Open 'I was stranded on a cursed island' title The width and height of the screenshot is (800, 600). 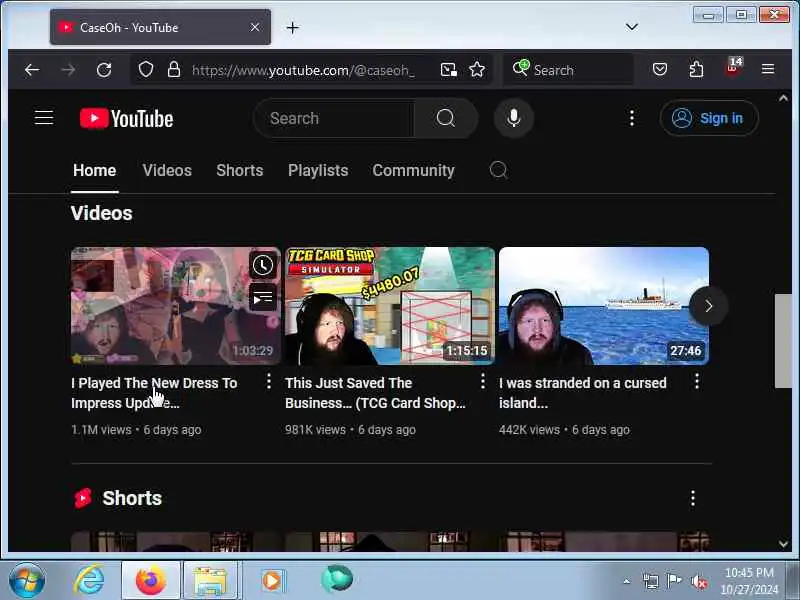click(x=583, y=393)
